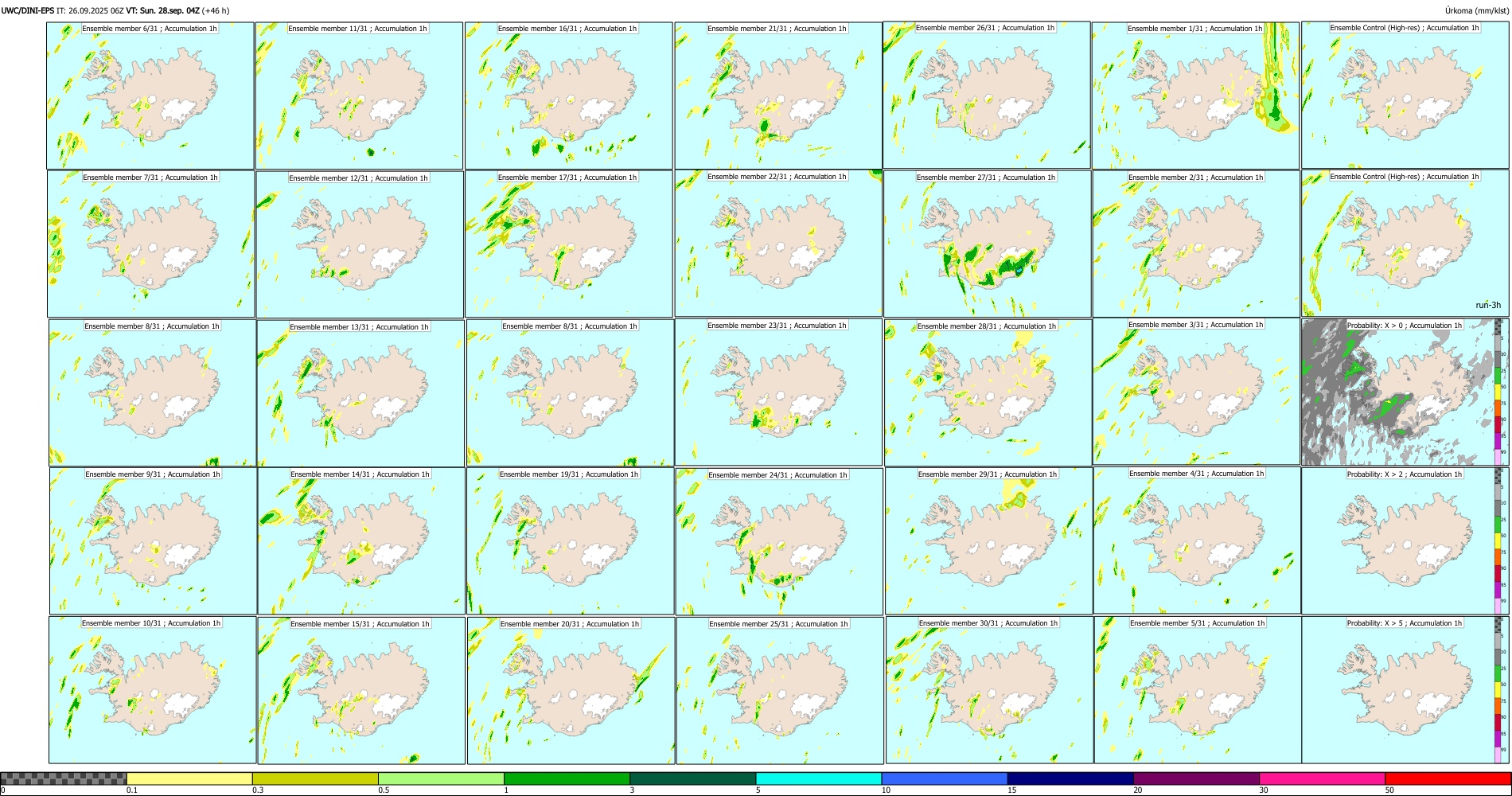
Task: Open the Ensemble member 24/31 map panel
Action: [779, 541]
